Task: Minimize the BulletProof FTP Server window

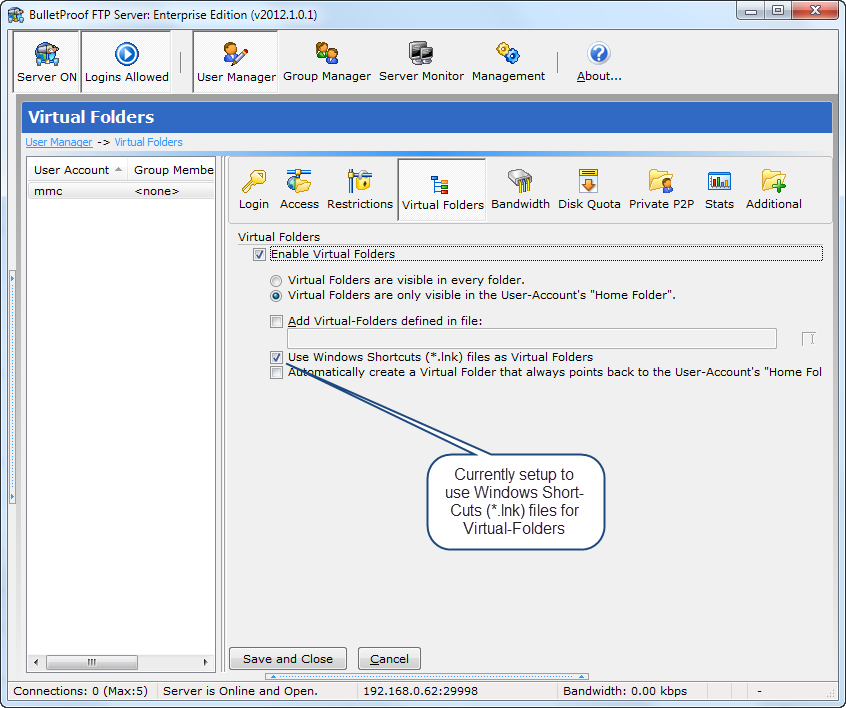Action: pyautogui.click(x=751, y=11)
